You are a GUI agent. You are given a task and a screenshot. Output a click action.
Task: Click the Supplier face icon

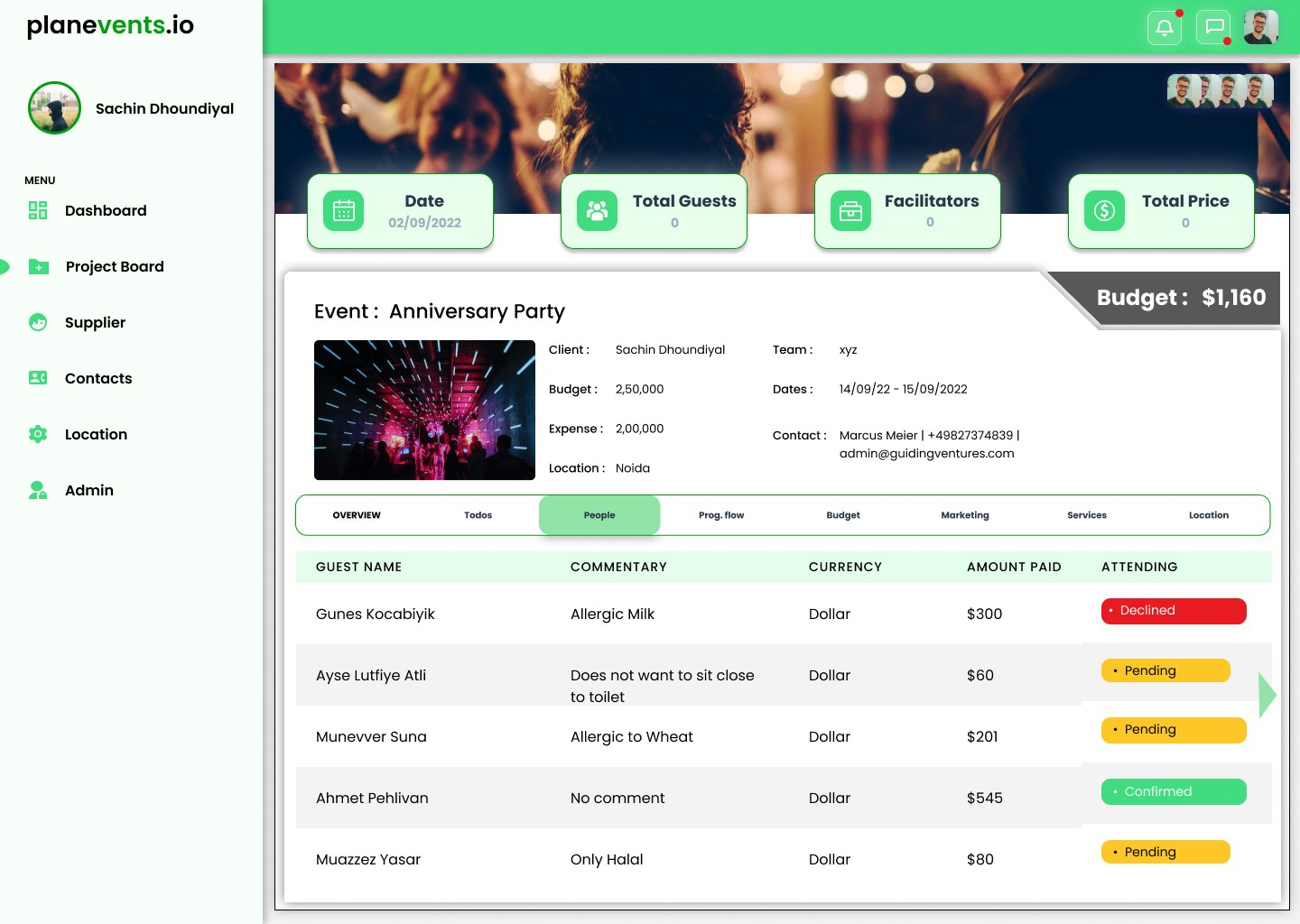pos(38,322)
